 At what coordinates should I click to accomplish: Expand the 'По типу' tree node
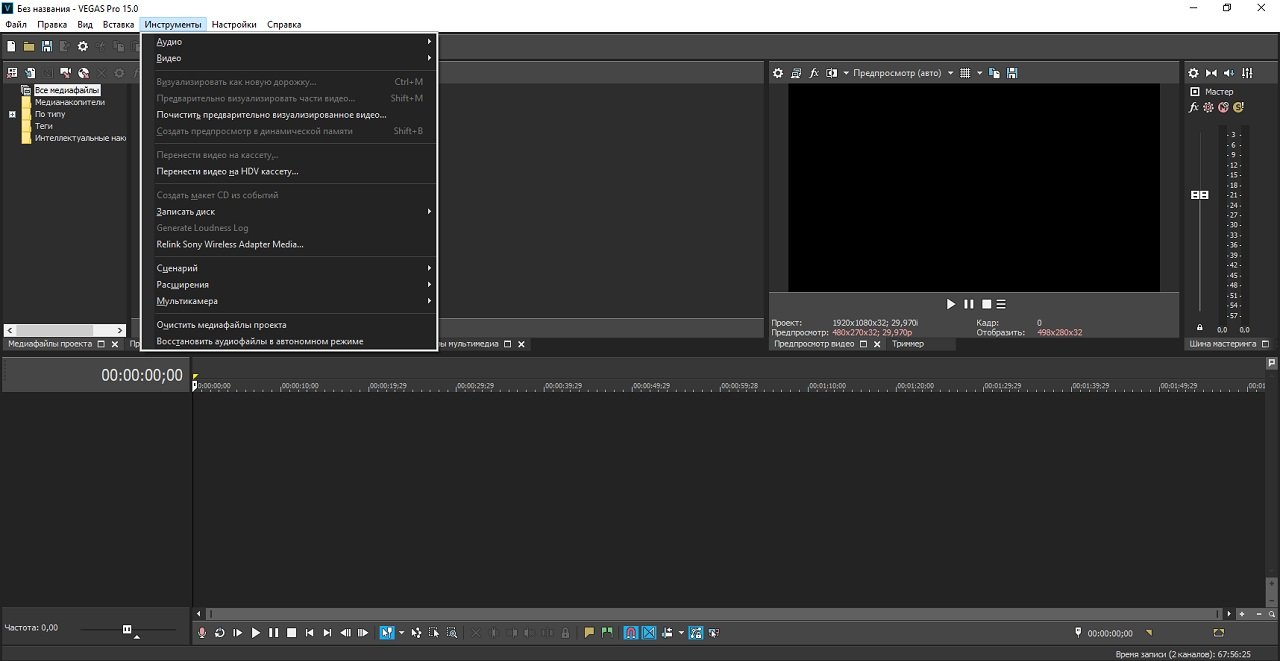coord(13,114)
